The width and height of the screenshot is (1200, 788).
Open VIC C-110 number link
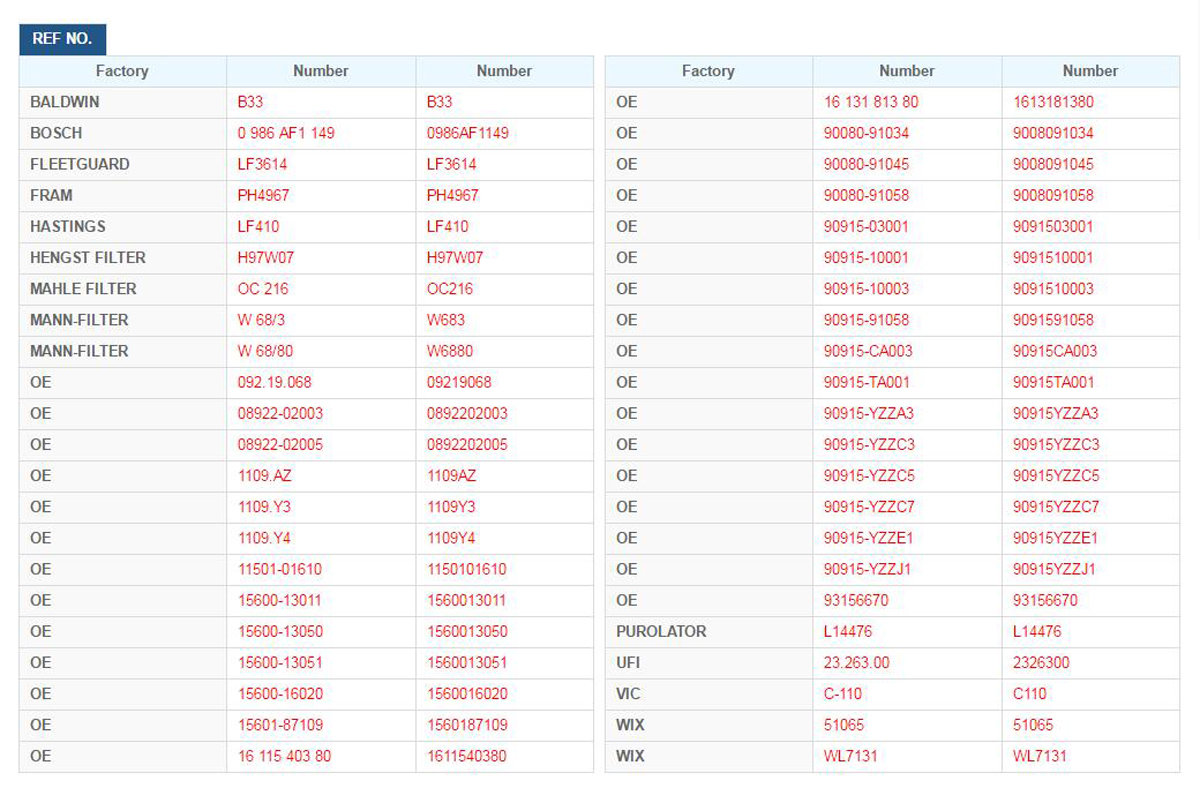[x=843, y=693]
